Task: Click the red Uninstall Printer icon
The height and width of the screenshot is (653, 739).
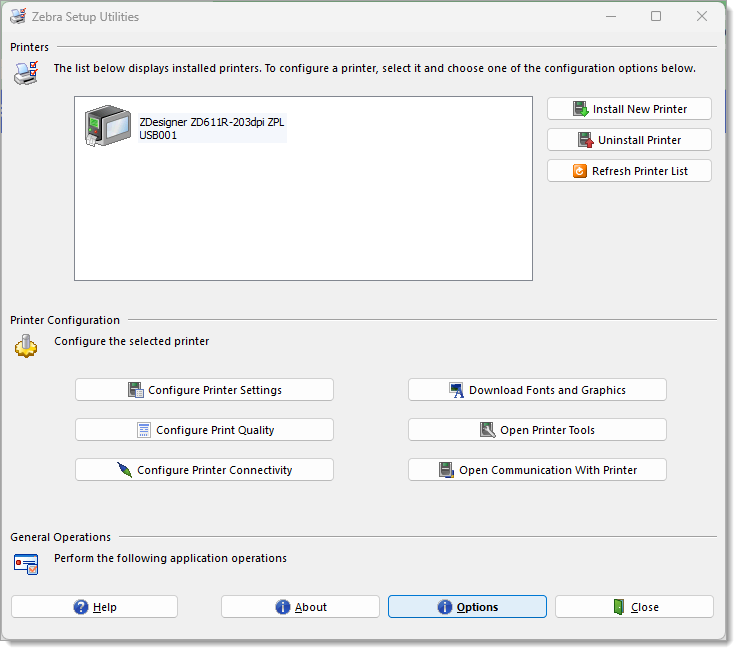Action: point(586,140)
